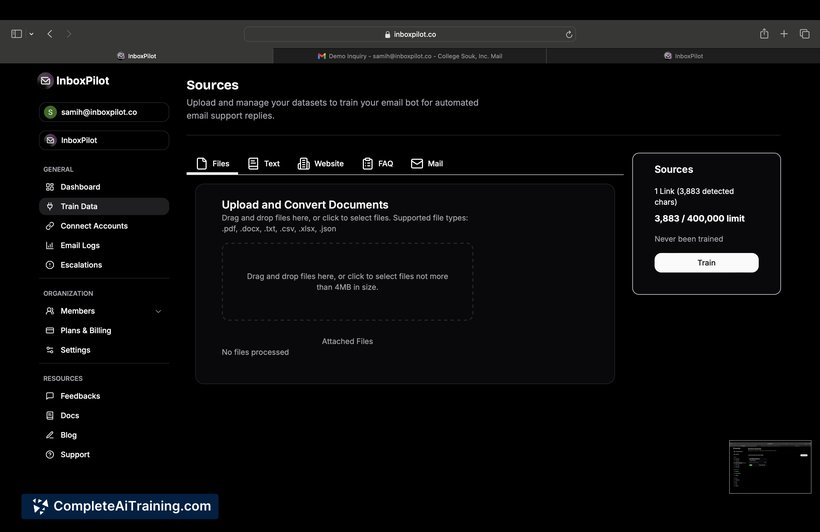
Task: Open the Dashboard icon in sidebar
Action: pos(50,187)
